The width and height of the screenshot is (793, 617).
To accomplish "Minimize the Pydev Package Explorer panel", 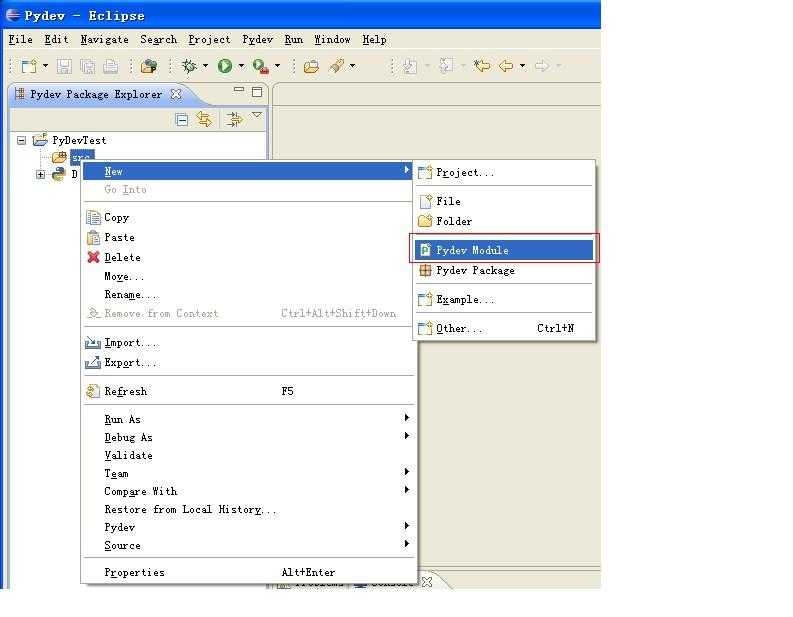I will 239,90.
